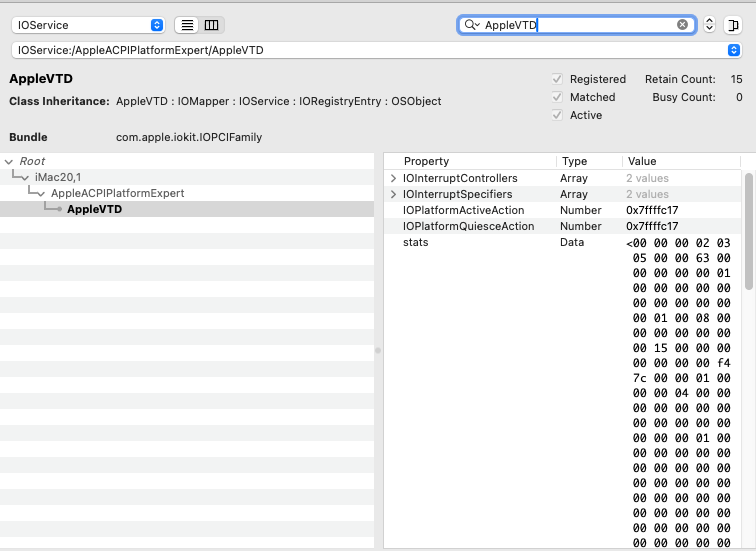
Task: Collapse the Root tree node
Action: pyautogui.click(x=9, y=161)
